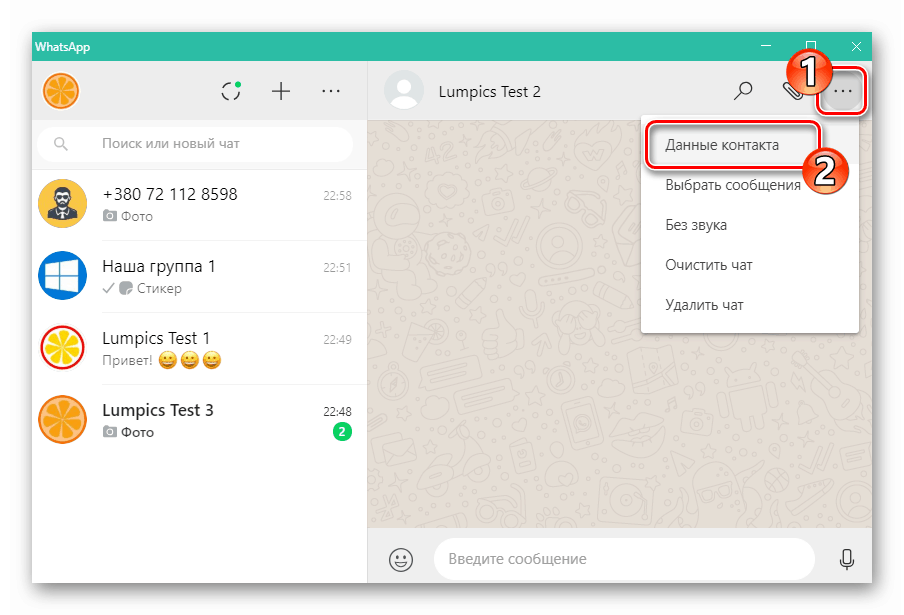Open the chat +380 72 112 8598
904x615 pixels.
199,205
